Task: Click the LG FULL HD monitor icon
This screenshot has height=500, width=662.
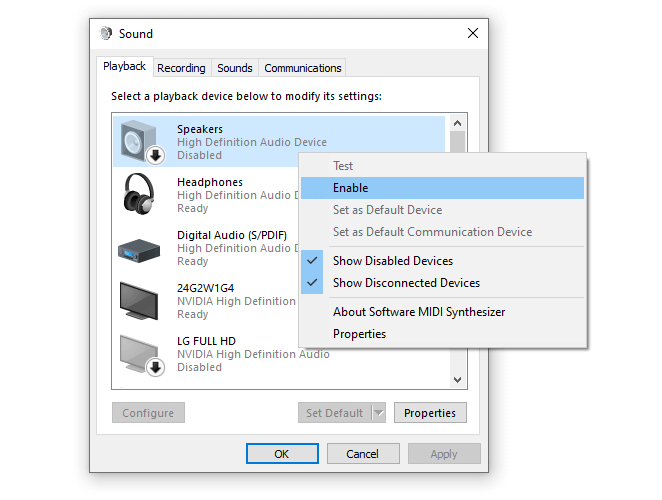Action: pyautogui.click(x=139, y=354)
